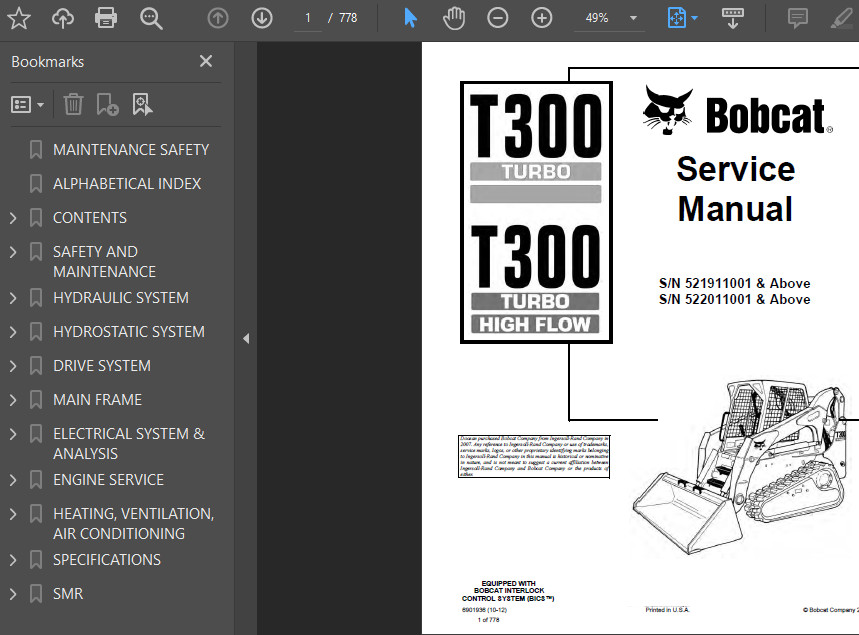Go to next page arrow
Viewport: 859px width, 635px height.
pyautogui.click(x=262, y=18)
